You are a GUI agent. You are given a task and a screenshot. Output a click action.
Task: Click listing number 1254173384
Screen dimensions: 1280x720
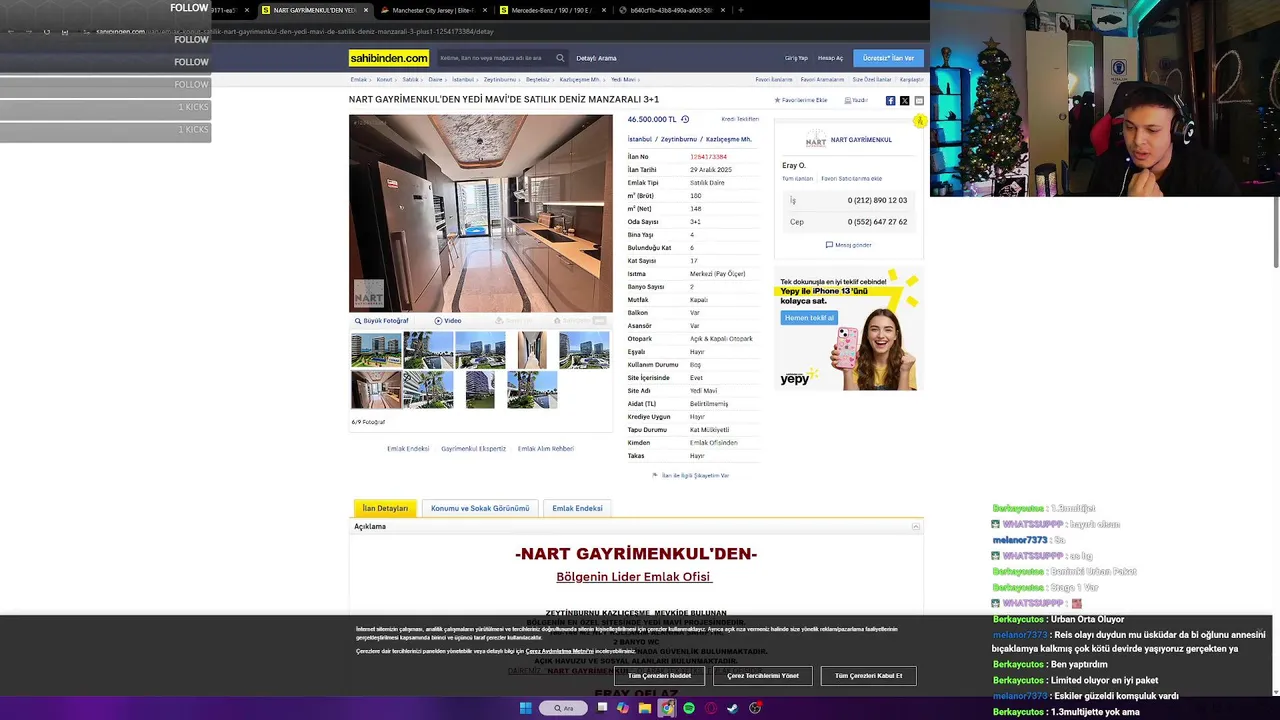[708, 157]
